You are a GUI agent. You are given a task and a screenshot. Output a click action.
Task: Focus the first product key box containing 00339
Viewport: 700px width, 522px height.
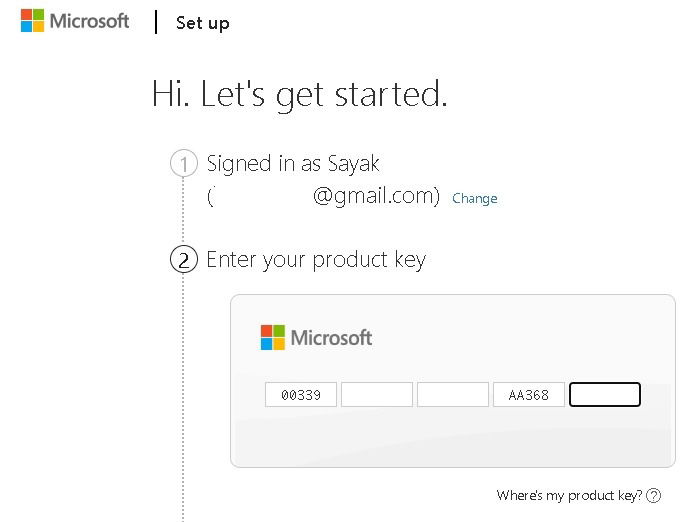pyautogui.click(x=301, y=395)
